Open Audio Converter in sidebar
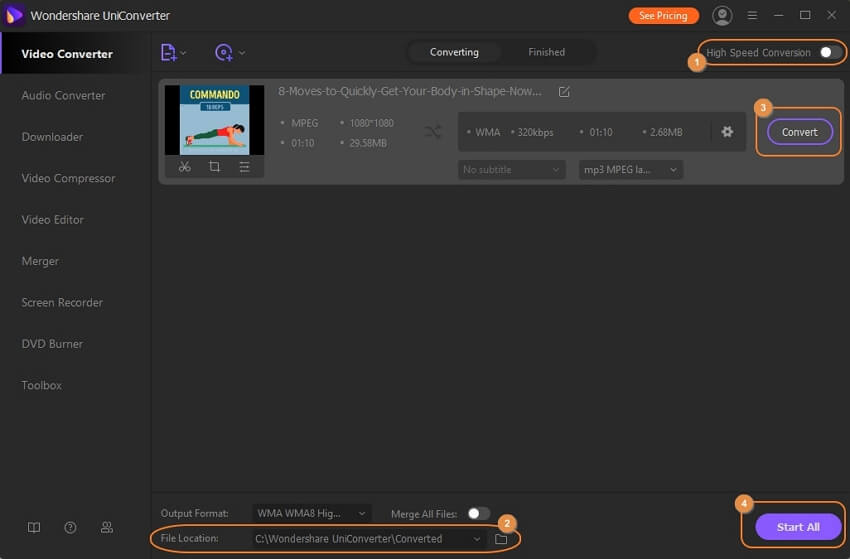 click(63, 95)
